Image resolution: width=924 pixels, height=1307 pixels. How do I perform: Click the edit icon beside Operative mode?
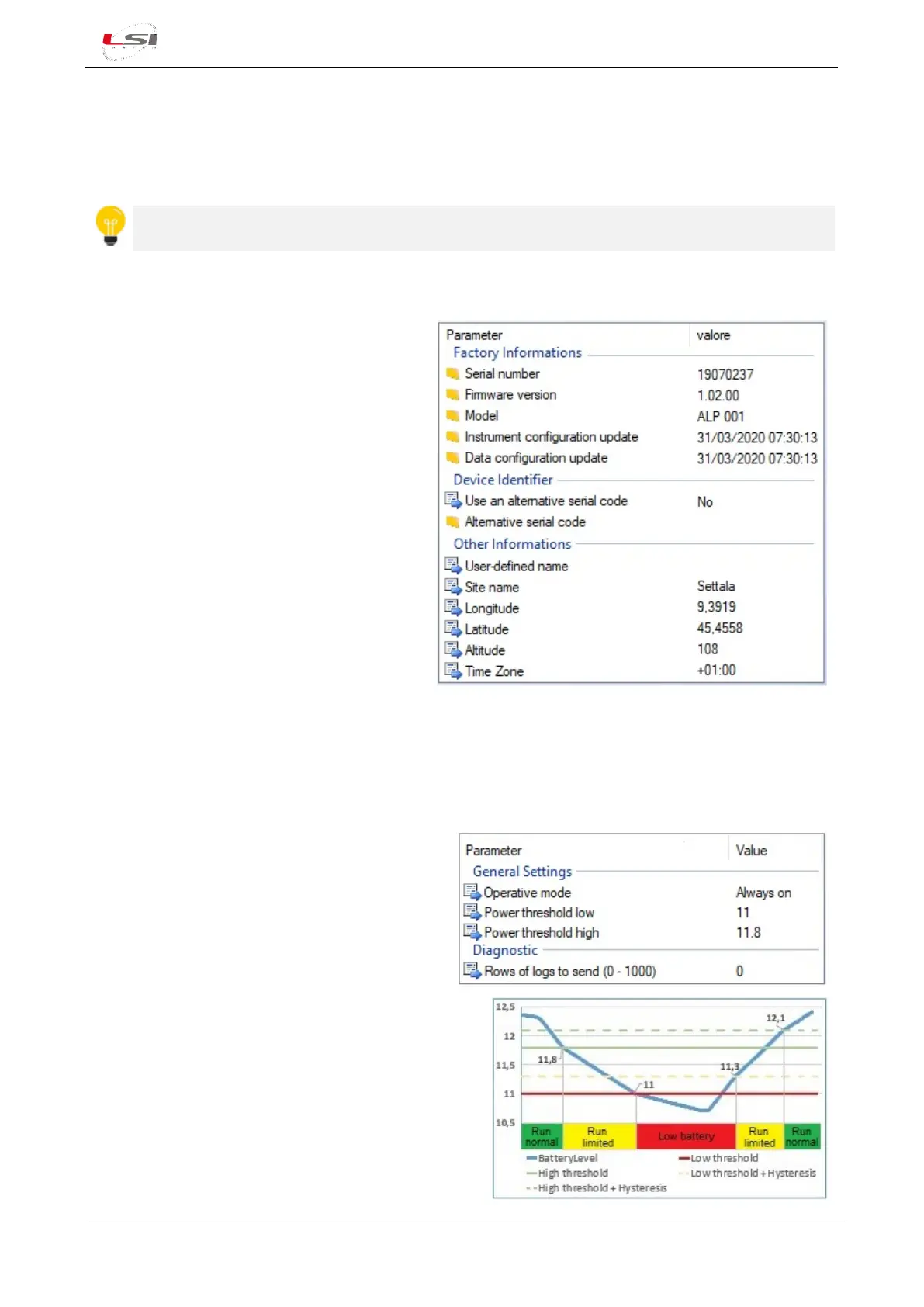pyautogui.click(x=472, y=893)
